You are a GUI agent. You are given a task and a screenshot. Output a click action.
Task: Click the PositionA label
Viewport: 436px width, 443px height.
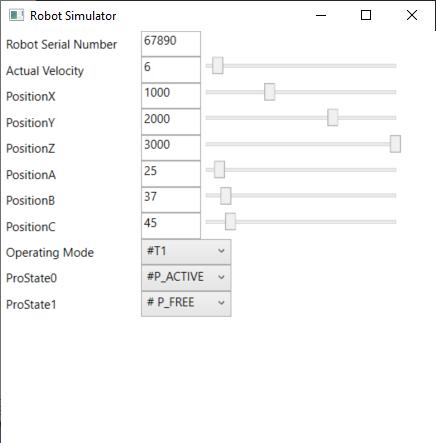(31, 175)
